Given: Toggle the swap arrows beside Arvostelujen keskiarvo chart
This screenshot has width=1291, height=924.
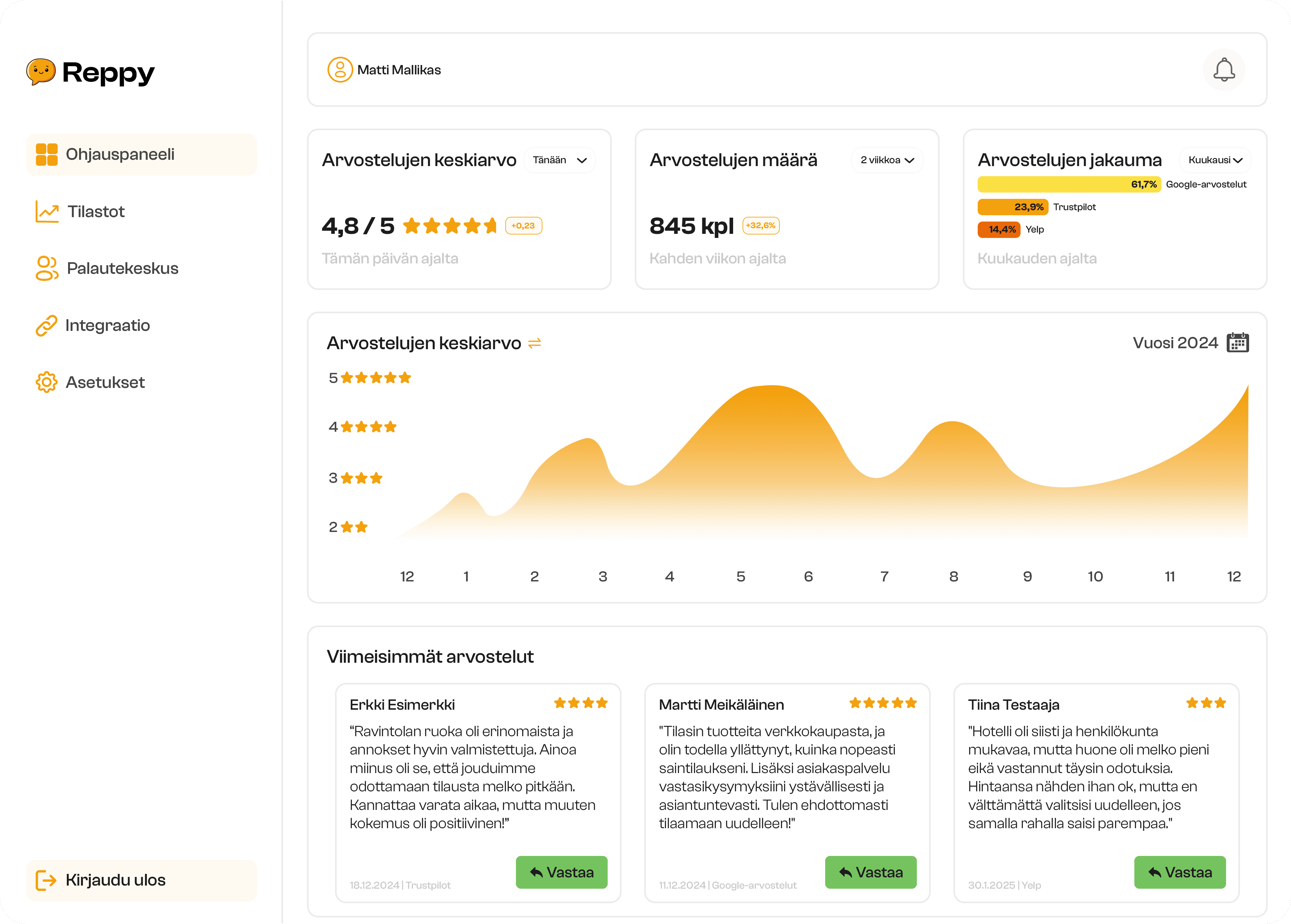Looking at the screenshot, I should tap(534, 343).
